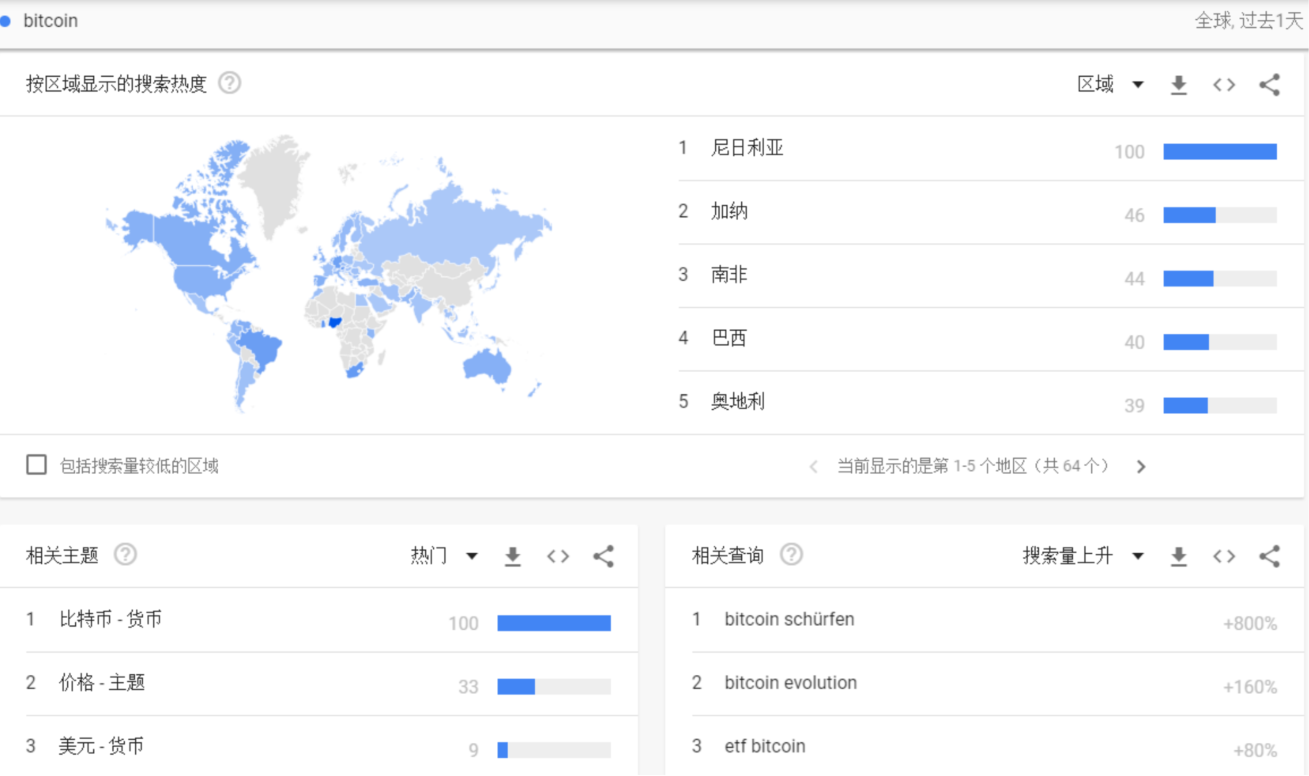This screenshot has height=776, width=1309.
Task: Click the 巴西 blue progress bar
Action: tap(1186, 342)
